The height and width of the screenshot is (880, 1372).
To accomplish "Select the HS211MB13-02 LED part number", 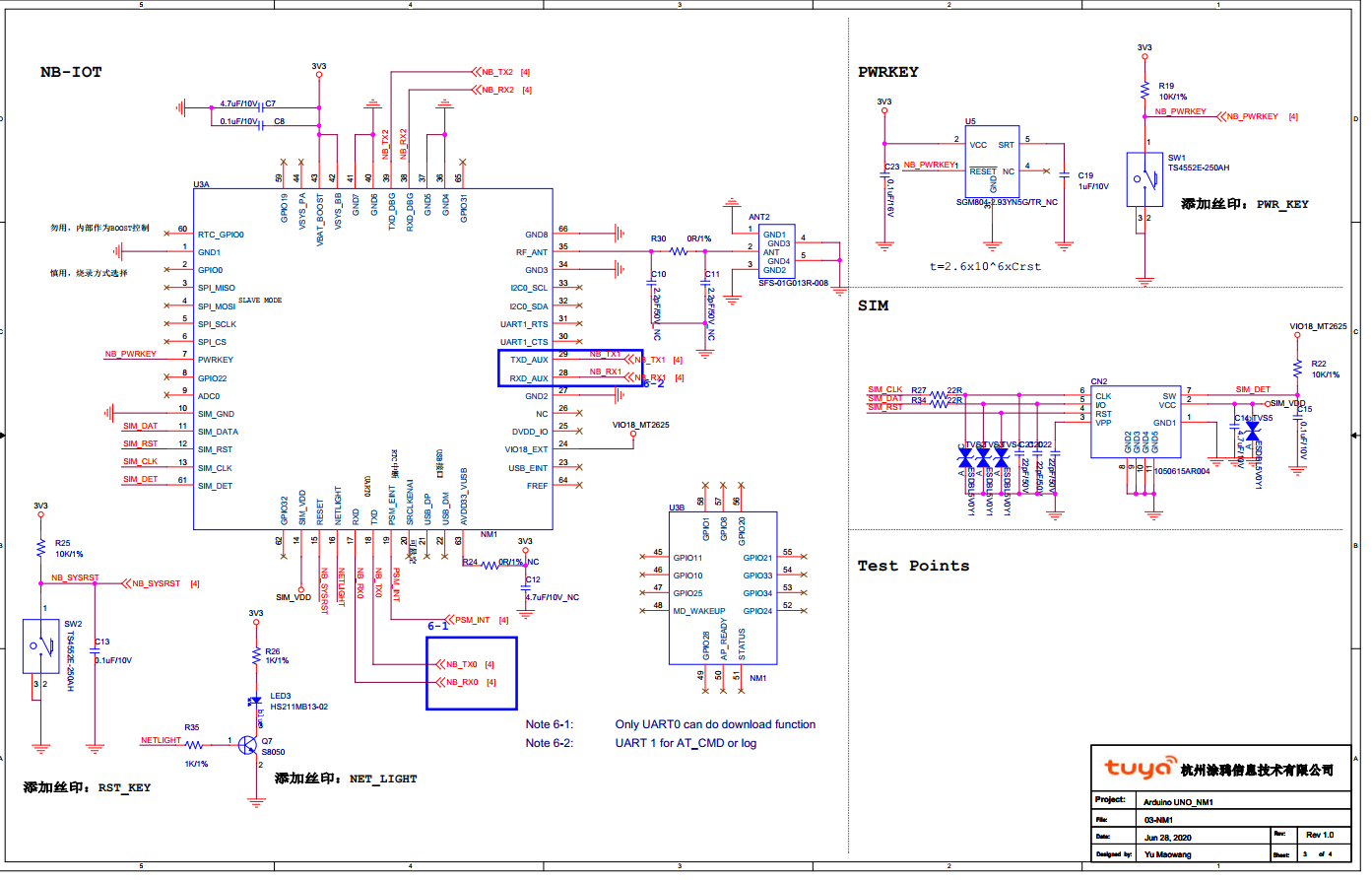I will point(299,707).
